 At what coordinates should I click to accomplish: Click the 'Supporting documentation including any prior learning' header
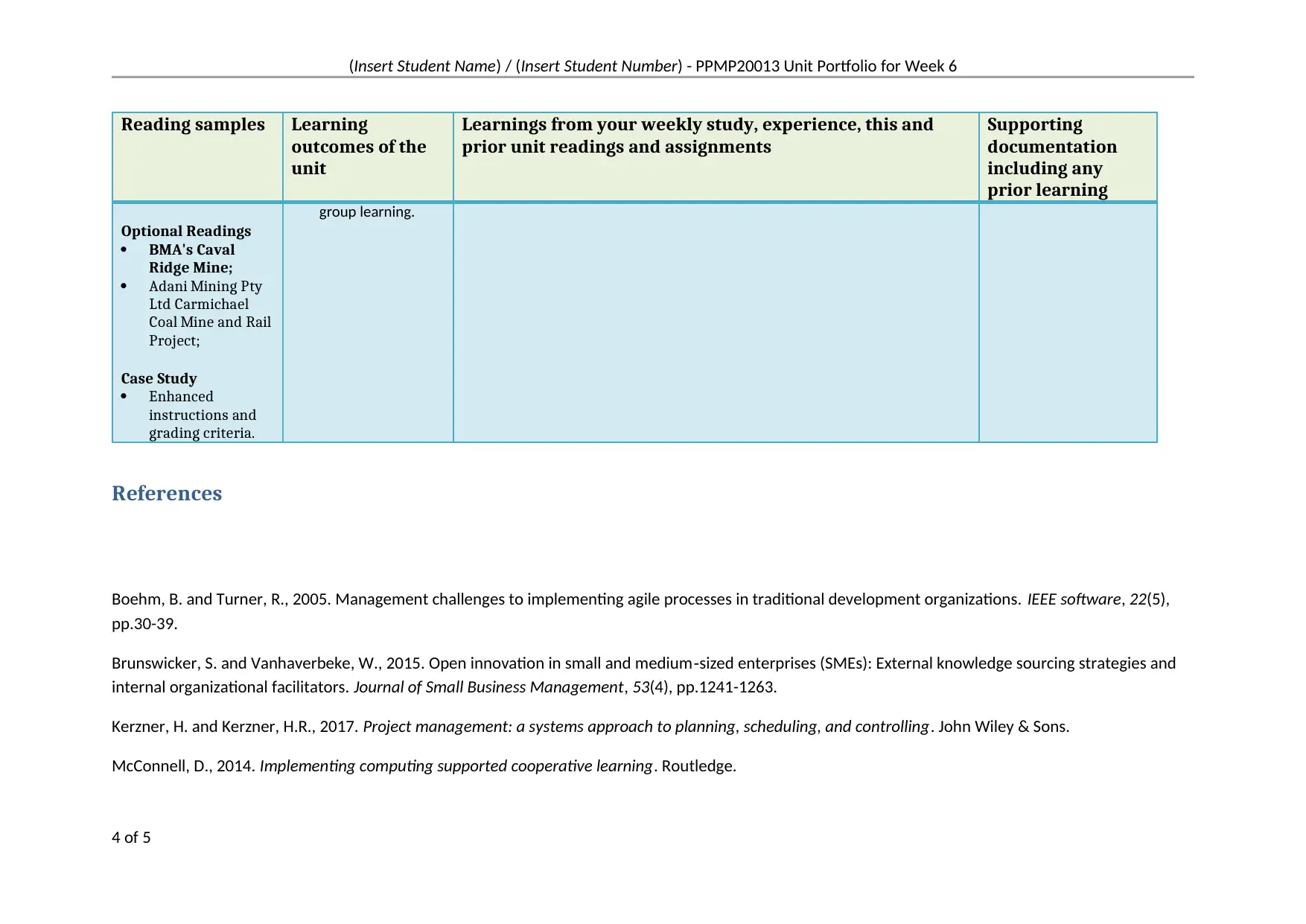[1068, 156]
